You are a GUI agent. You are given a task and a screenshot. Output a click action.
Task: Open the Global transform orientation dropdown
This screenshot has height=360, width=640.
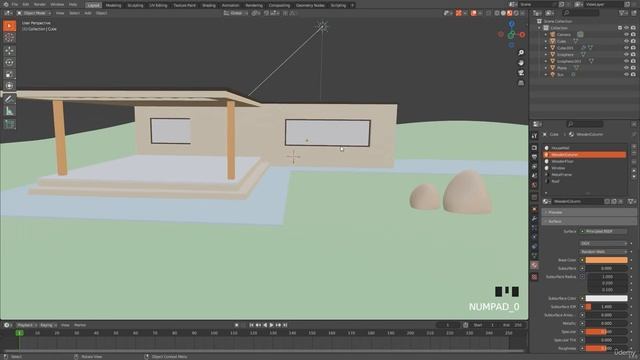236,13
